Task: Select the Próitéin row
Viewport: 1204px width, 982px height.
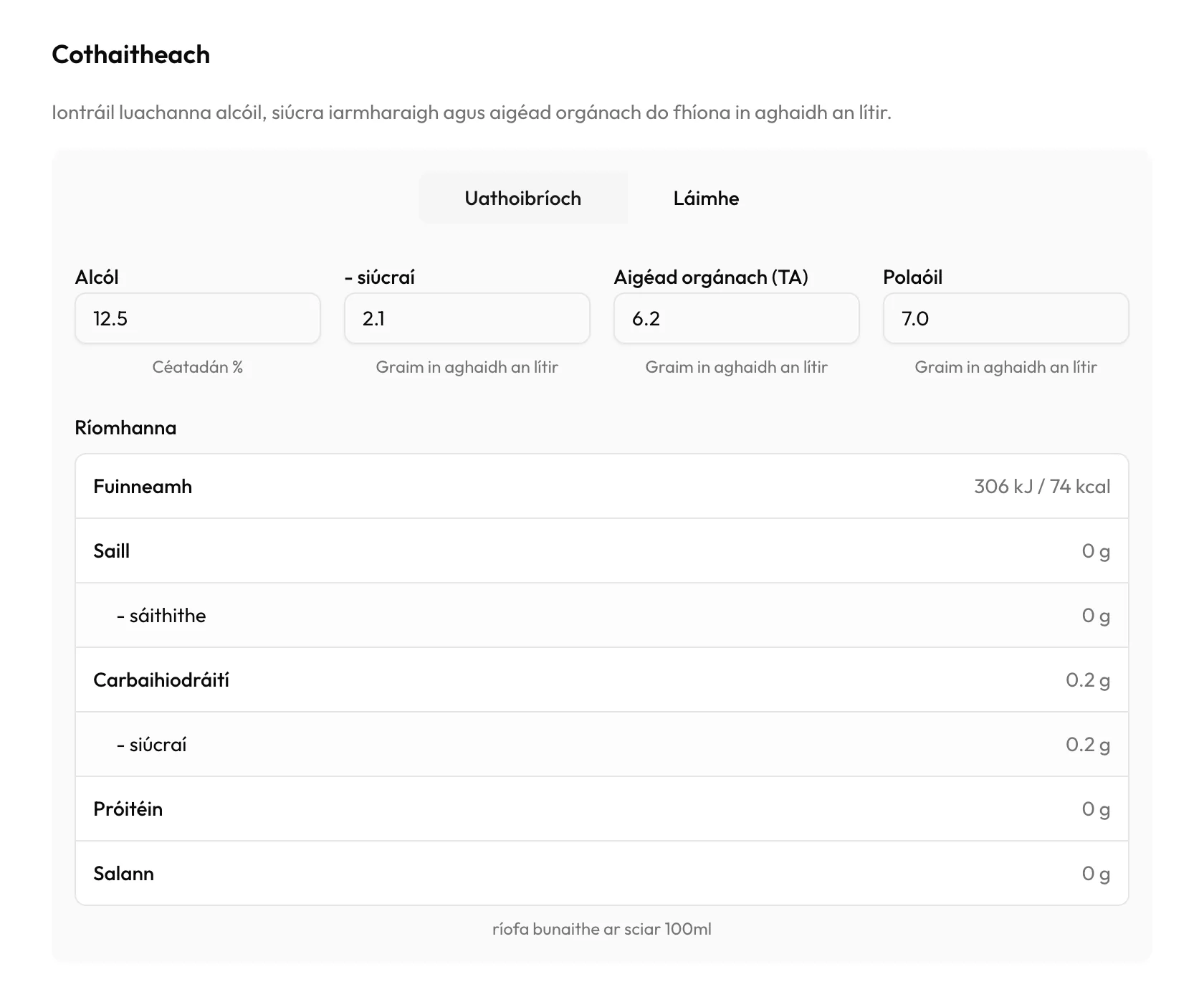Action: 602,809
